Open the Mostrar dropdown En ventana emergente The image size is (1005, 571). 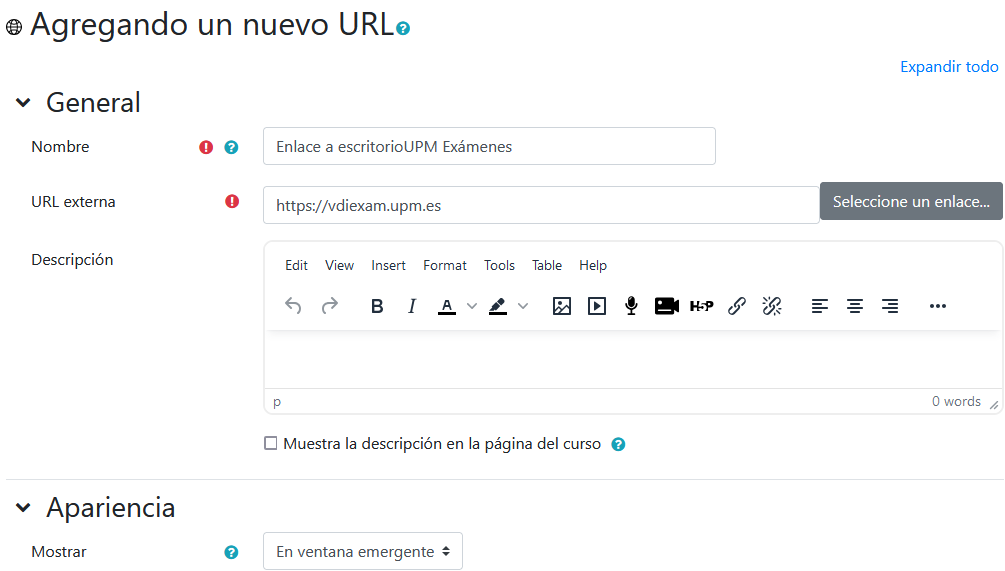click(363, 551)
